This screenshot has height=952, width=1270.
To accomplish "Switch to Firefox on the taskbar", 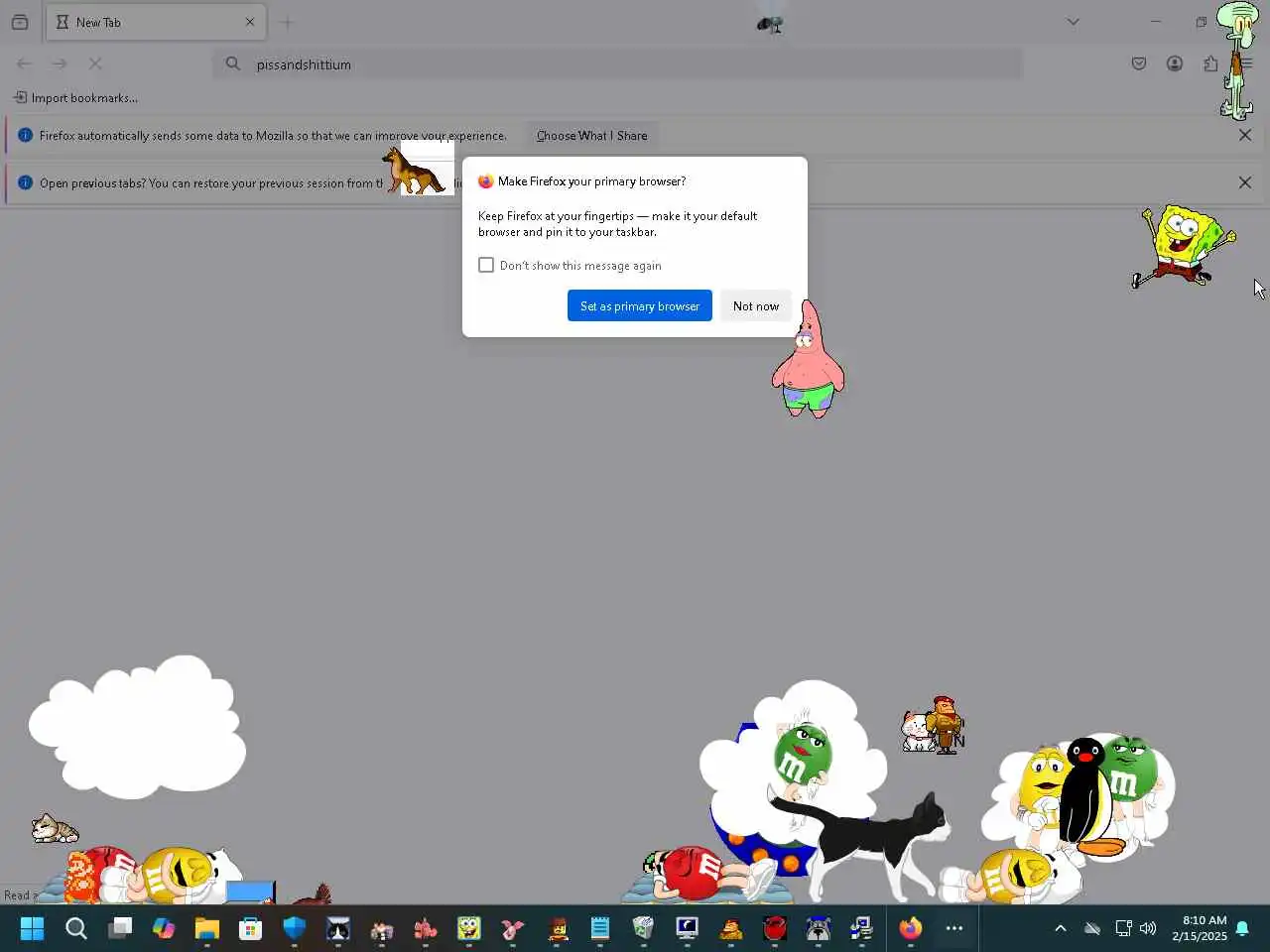I will click(x=911, y=928).
